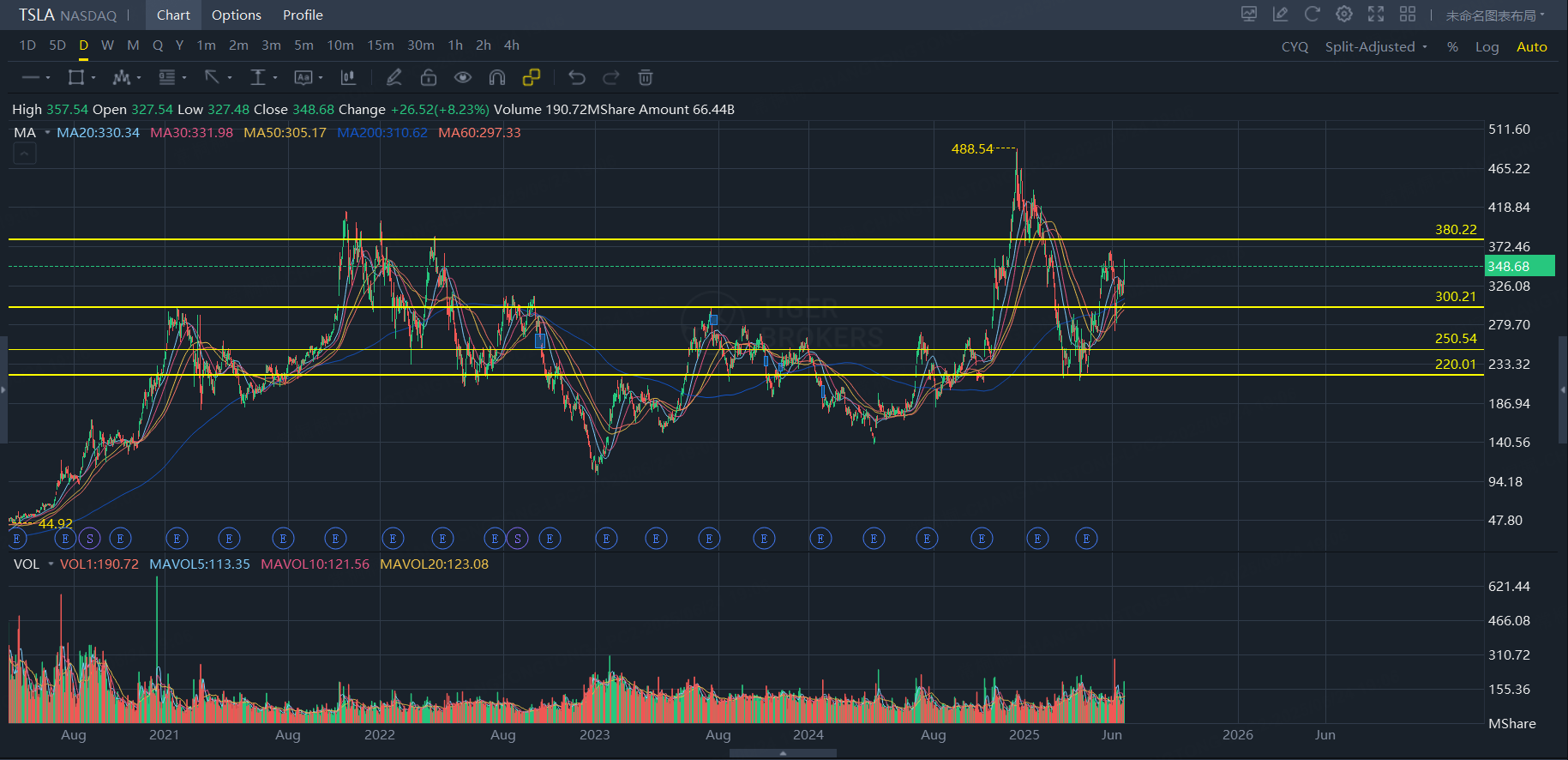
Task: Open wave tool options arrow
Action: pos(138,78)
